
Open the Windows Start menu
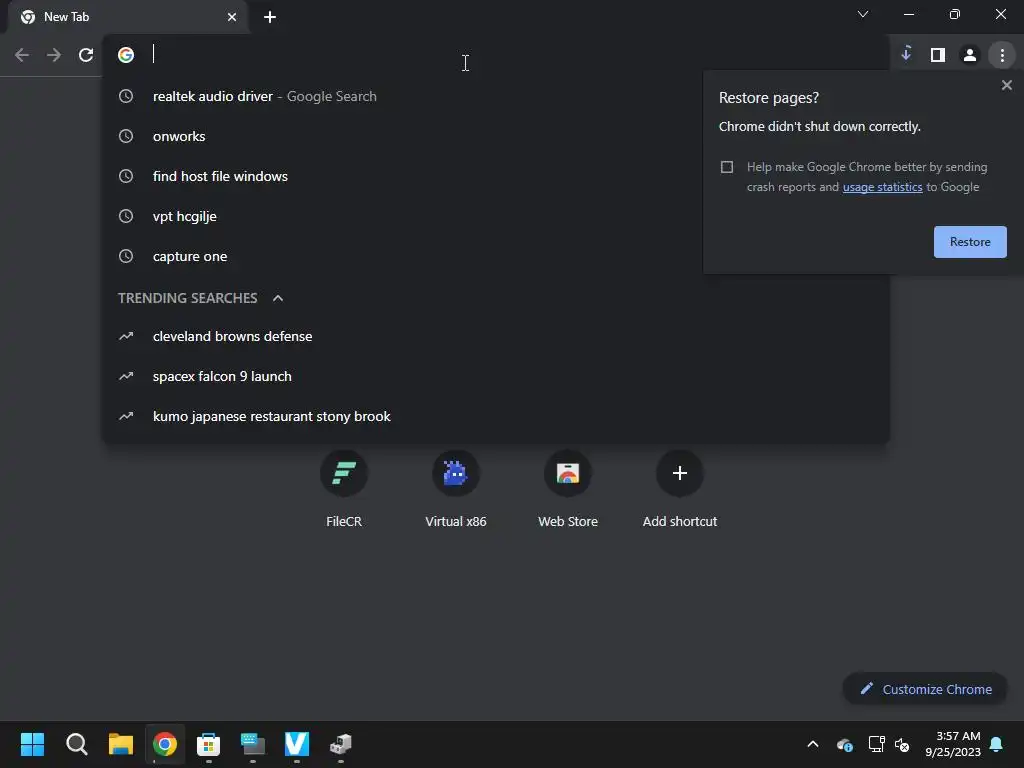click(x=32, y=744)
